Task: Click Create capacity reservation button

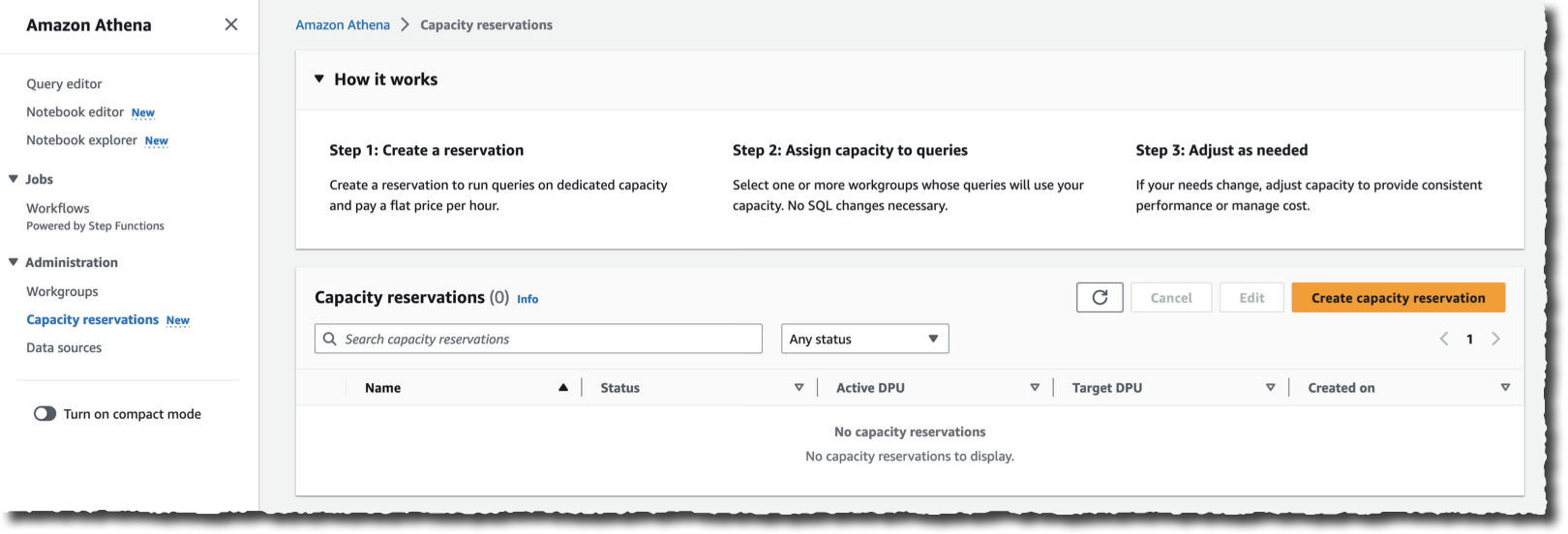Action: [1398, 298]
